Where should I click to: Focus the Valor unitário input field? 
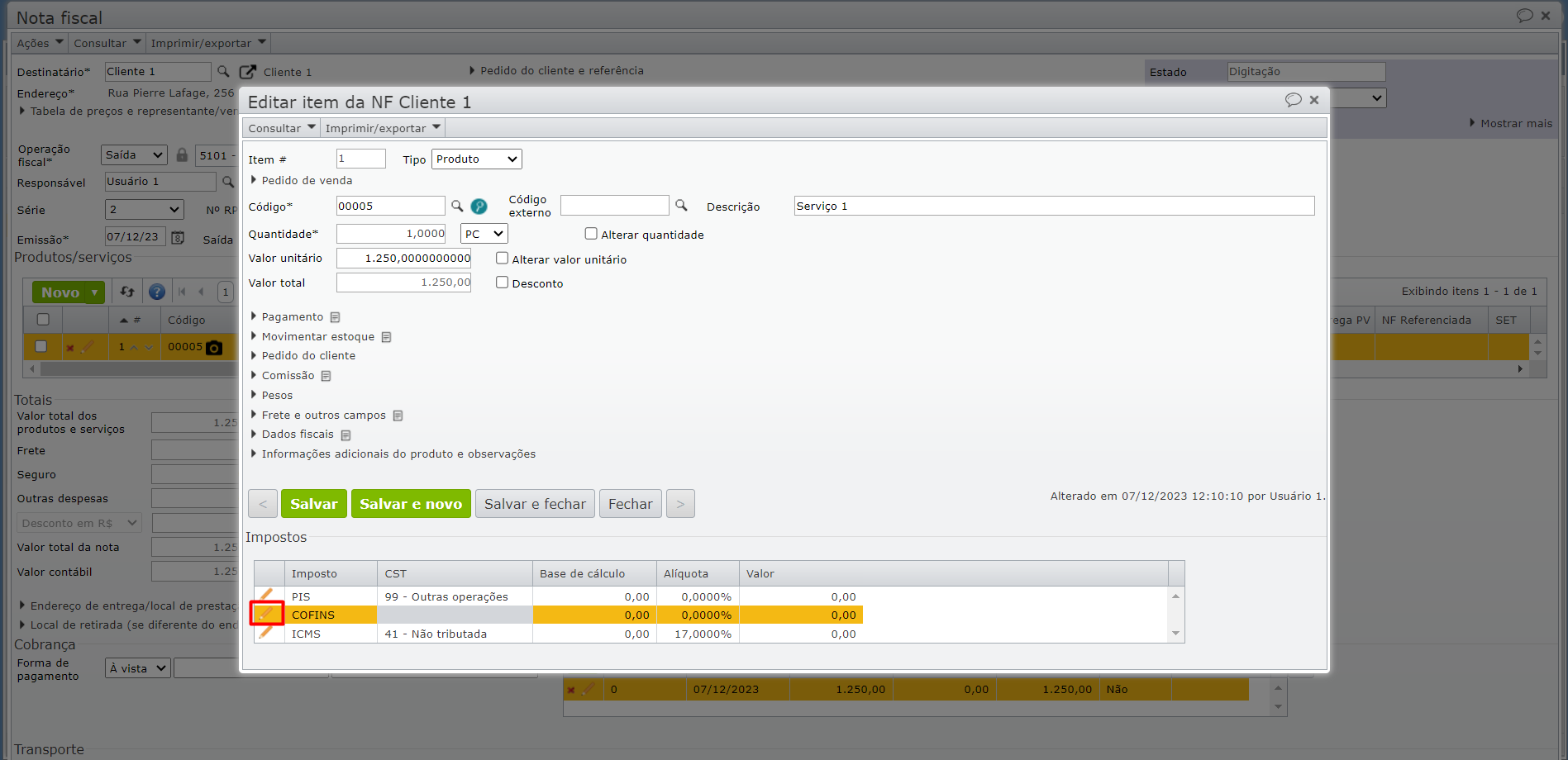(x=403, y=258)
